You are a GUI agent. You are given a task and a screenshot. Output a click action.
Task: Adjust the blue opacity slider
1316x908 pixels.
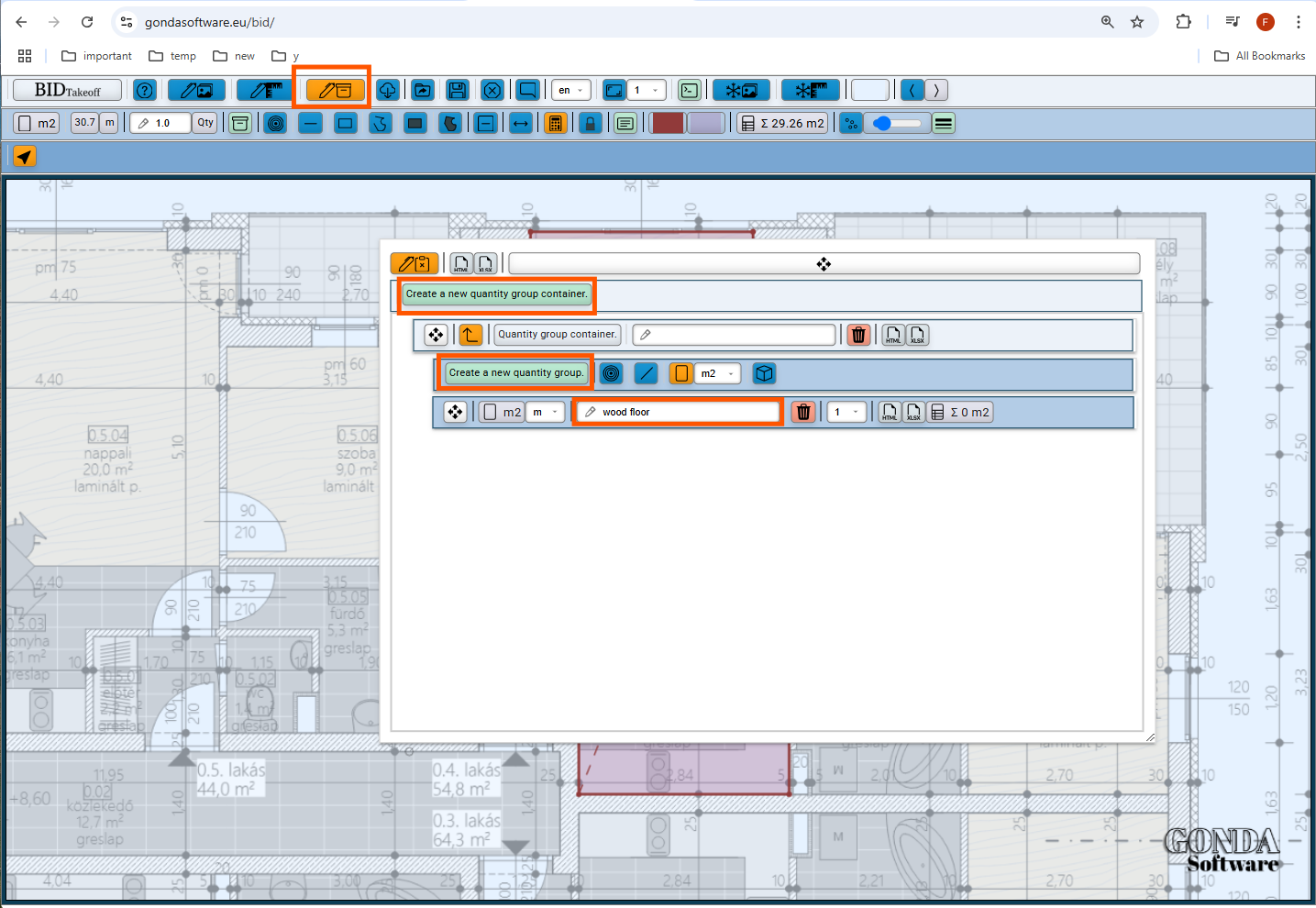tap(897, 123)
